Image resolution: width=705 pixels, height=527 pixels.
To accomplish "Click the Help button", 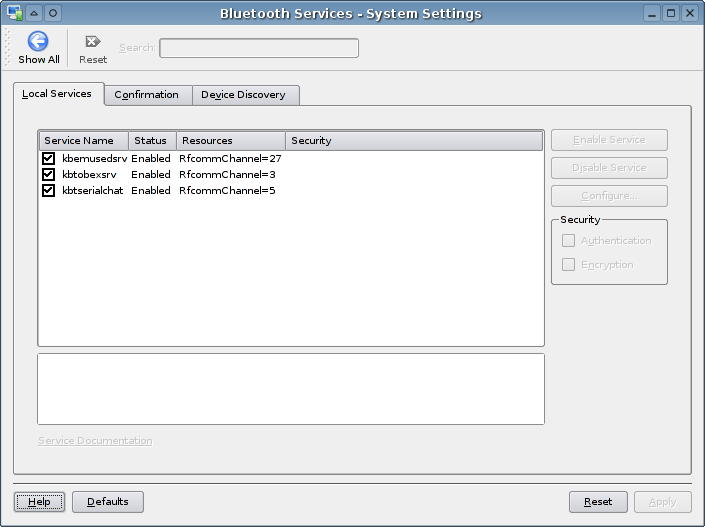I will pos(40,501).
